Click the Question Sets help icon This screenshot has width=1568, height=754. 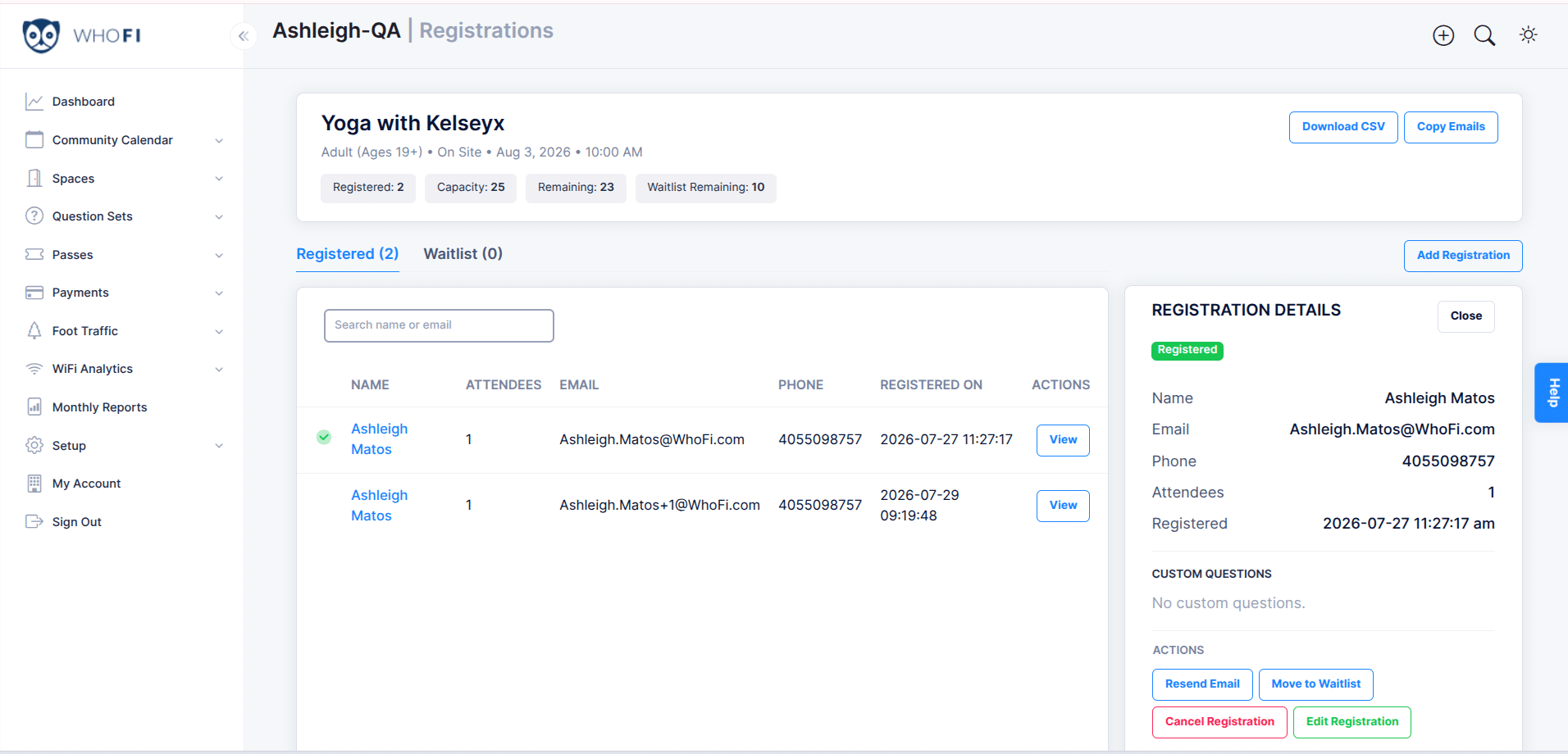[x=34, y=216]
